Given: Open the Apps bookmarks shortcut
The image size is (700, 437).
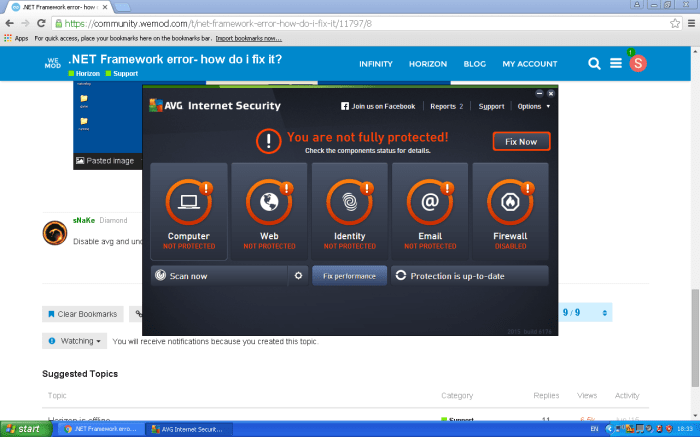Looking at the screenshot, I should [x=16, y=38].
